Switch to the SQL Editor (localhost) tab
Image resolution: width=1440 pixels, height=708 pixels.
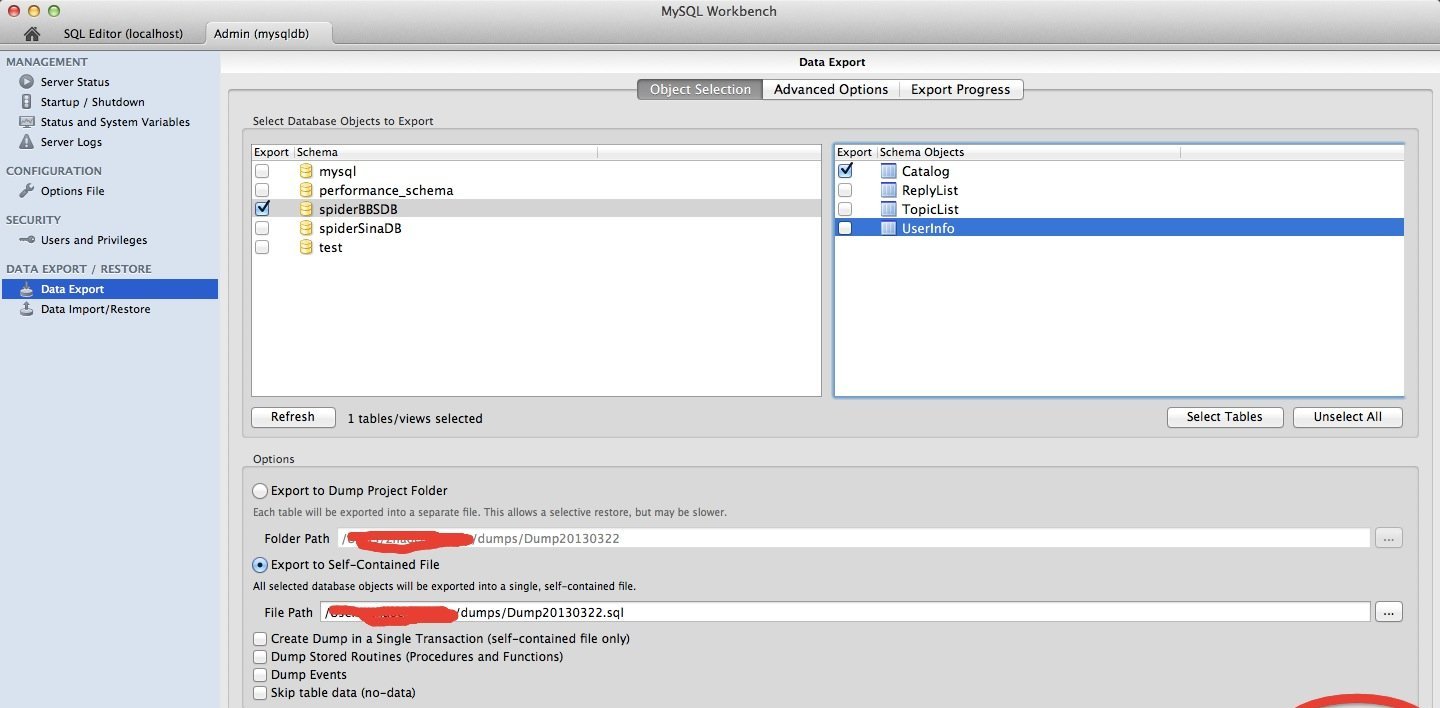point(123,33)
